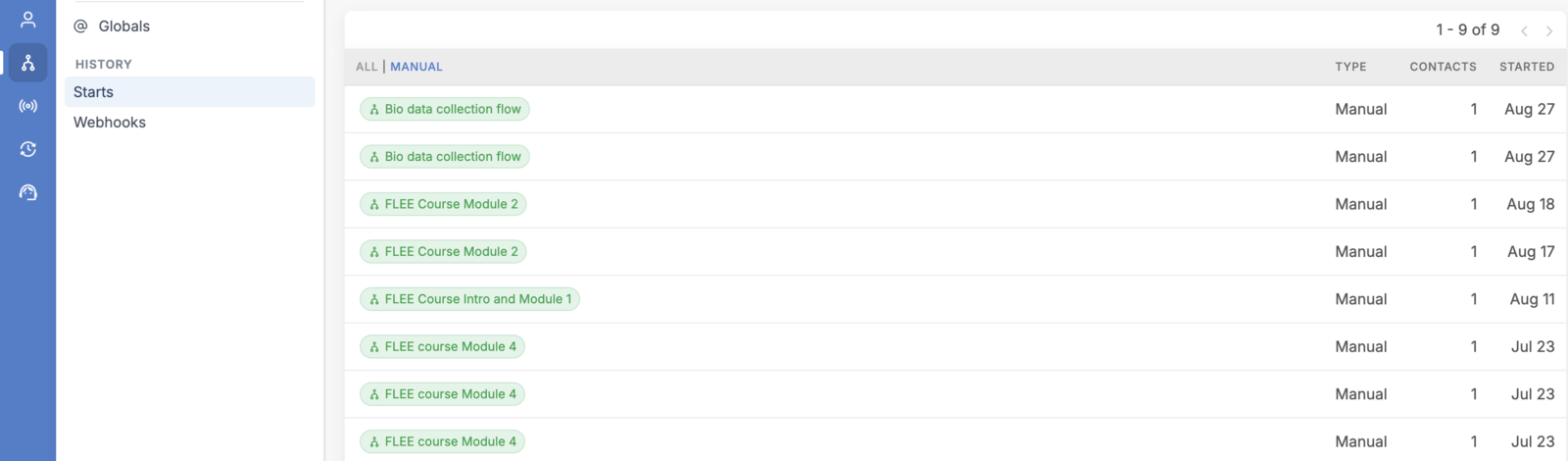Open the first FLEE course Module 4 entry
This screenshot has width=1568, height=461.
tap(442, 346)
